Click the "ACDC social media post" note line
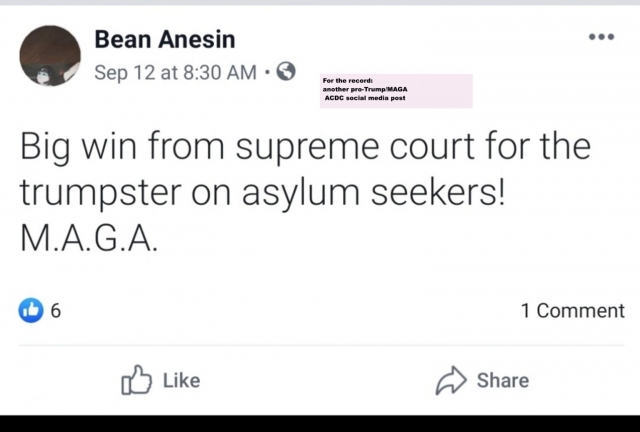The height and width of the screenshot is (432, 640). coord(364,100)
